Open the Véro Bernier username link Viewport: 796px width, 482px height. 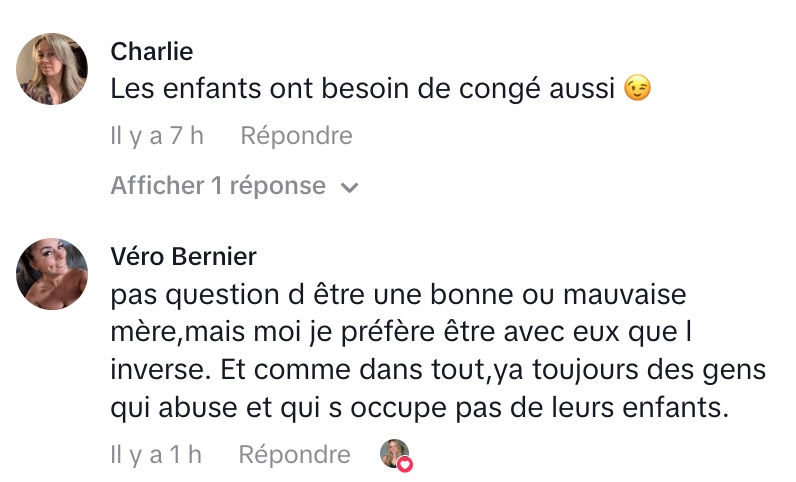click(183, 256)
